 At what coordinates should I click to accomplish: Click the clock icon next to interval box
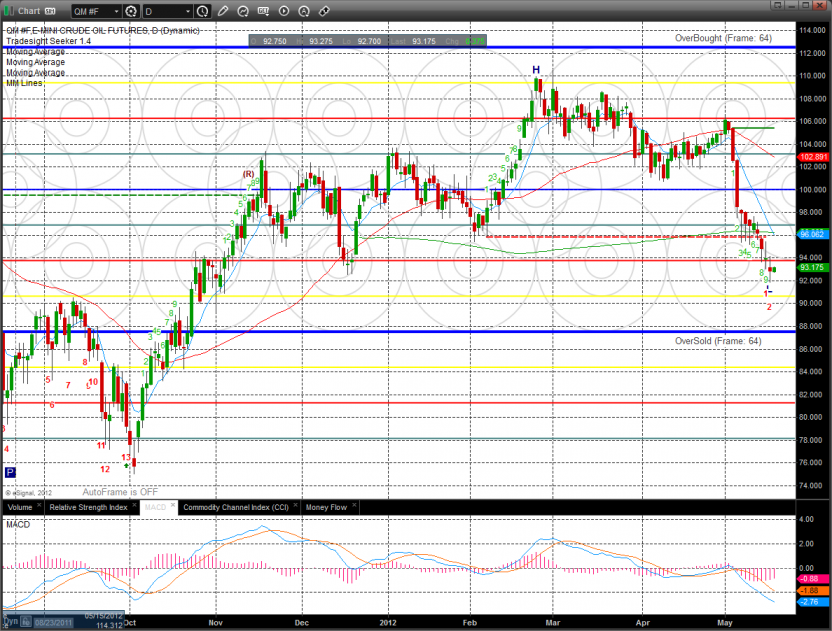point(203,11)
